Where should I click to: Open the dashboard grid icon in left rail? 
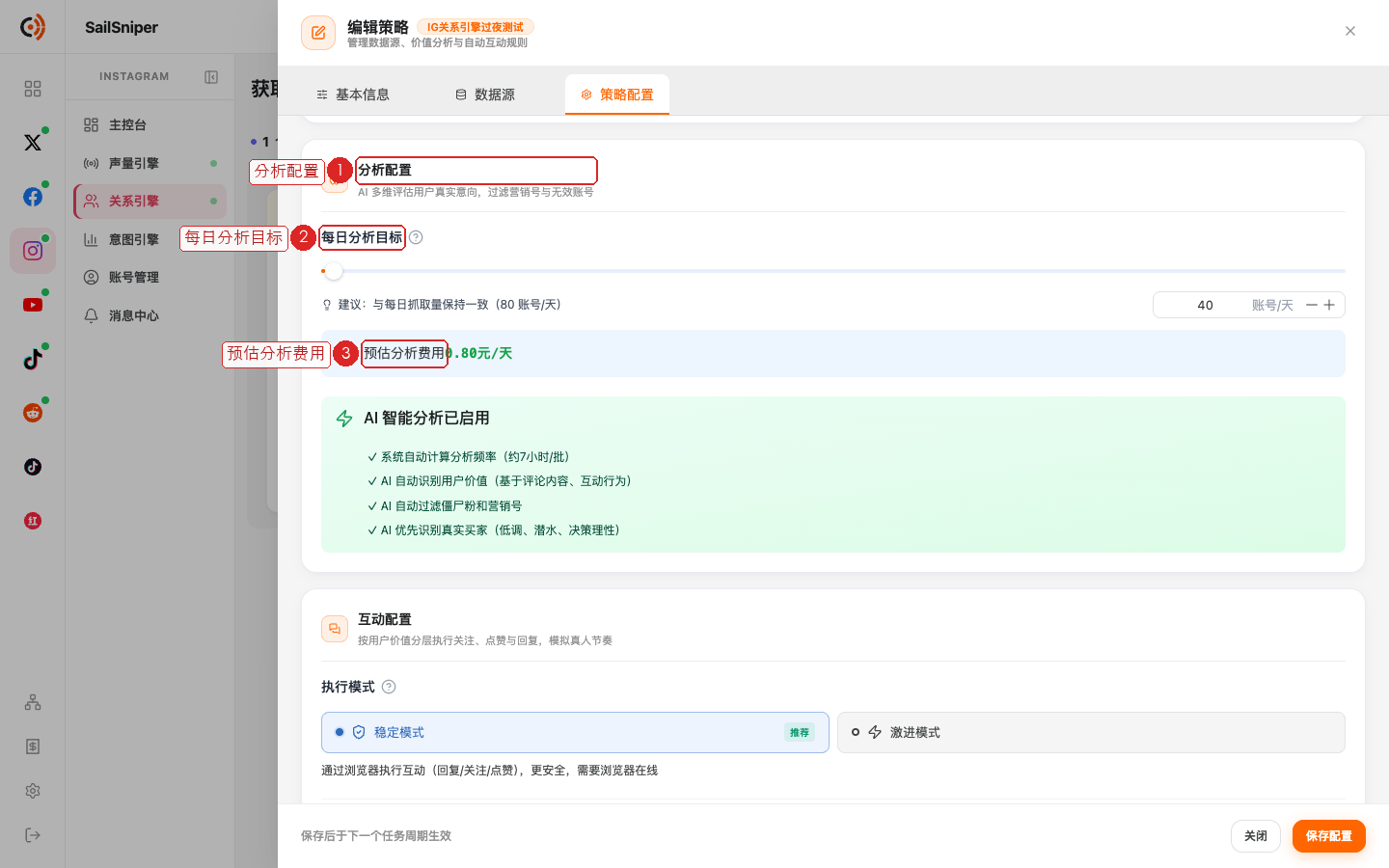coord(33,89)
